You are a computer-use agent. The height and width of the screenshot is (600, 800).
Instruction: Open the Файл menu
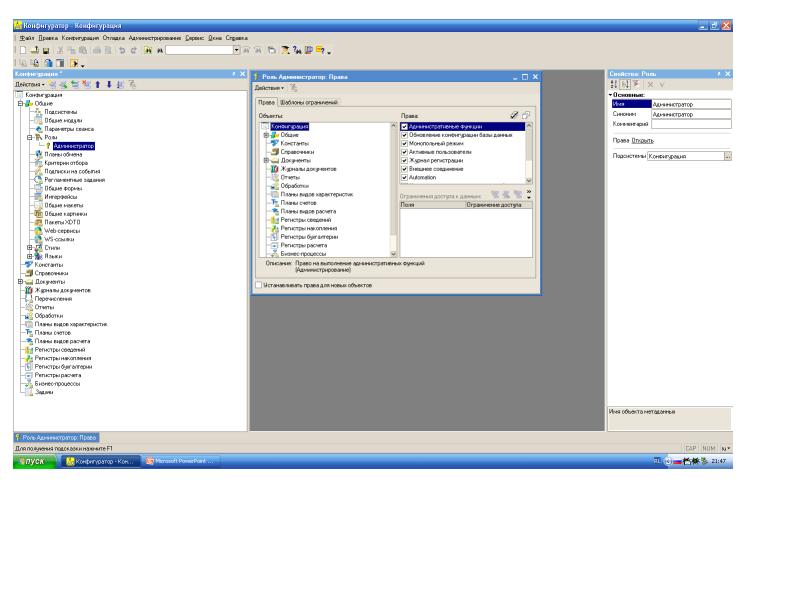[27, 38]
